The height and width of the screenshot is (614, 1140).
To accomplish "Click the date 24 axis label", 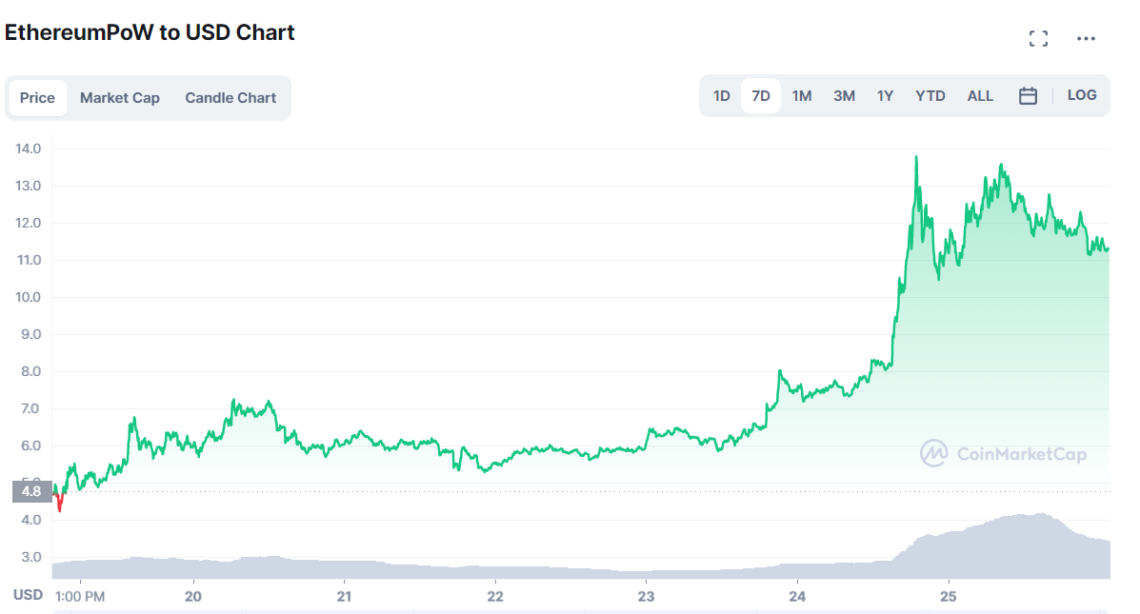I will 797,596.
